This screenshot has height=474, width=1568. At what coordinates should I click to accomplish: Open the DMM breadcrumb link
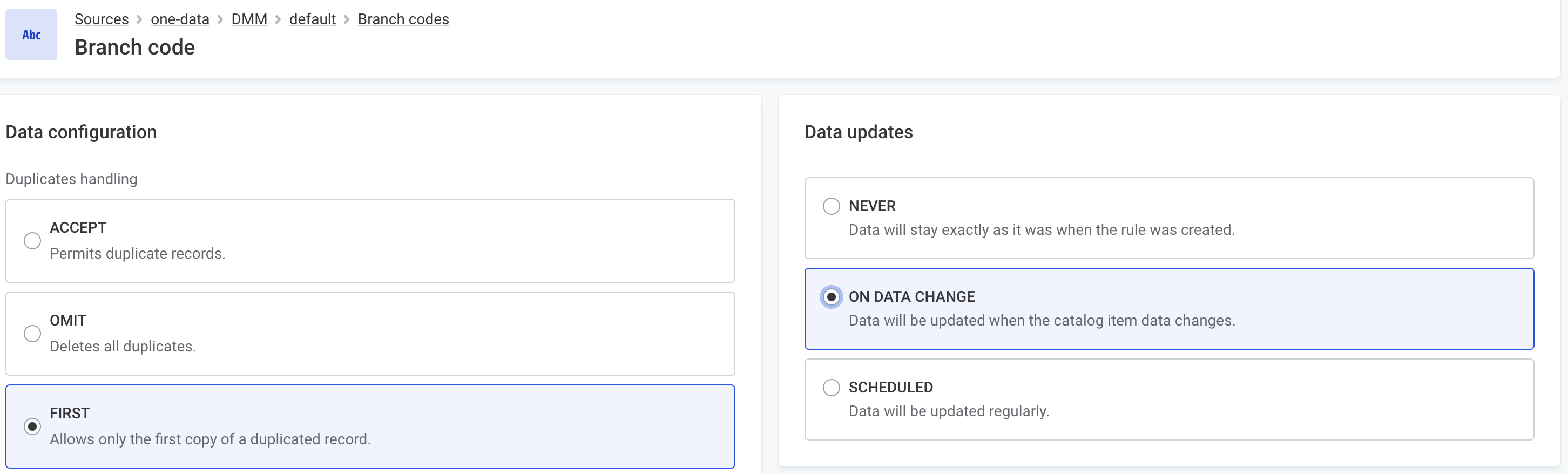click(x=249, y=19)
